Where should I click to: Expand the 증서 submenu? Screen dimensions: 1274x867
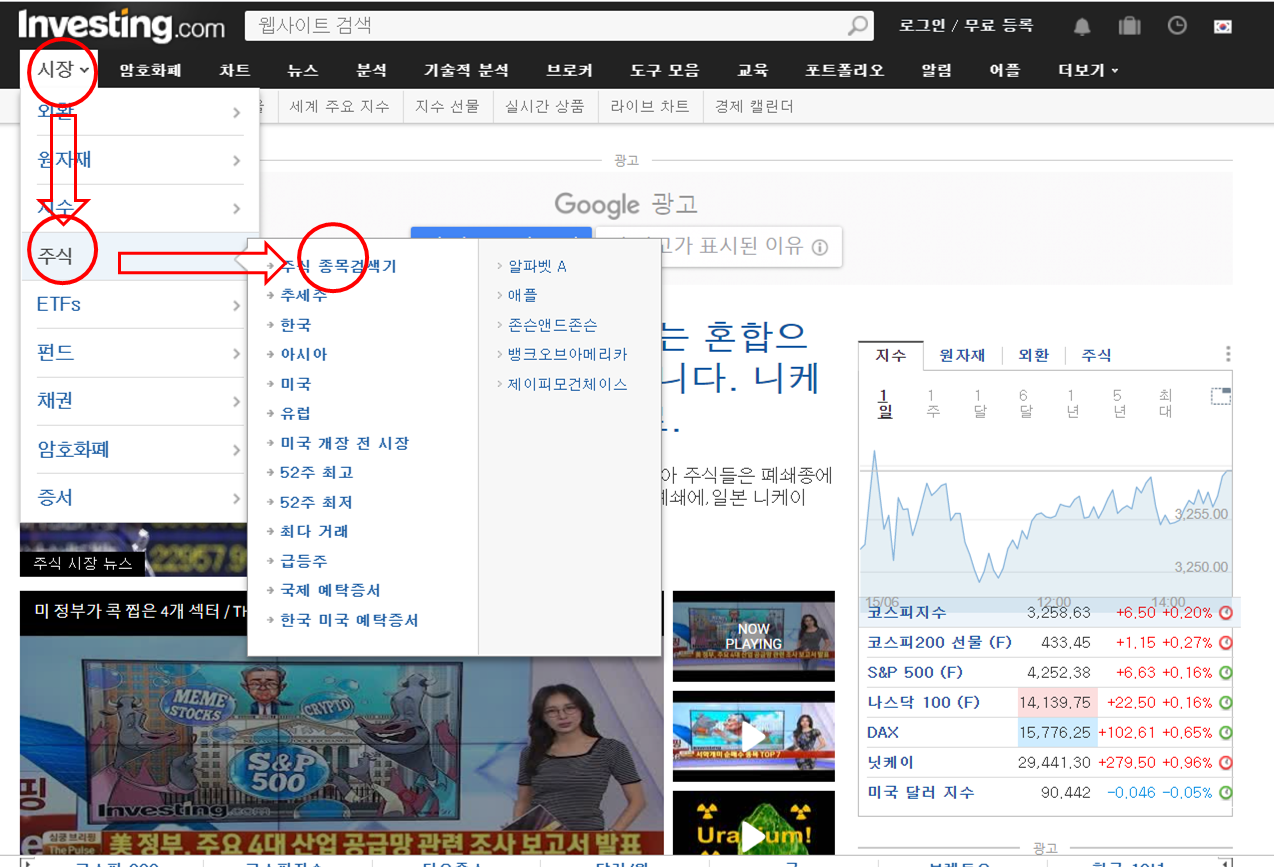pyautogui.click(x=140, y=497)
